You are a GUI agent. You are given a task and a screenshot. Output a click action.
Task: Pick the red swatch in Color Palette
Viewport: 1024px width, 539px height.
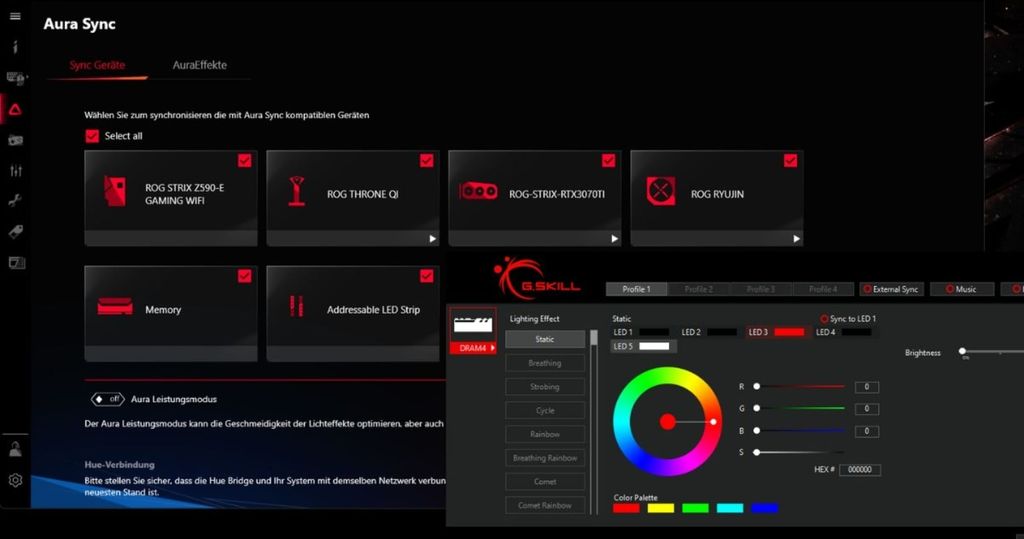point(626,508)
